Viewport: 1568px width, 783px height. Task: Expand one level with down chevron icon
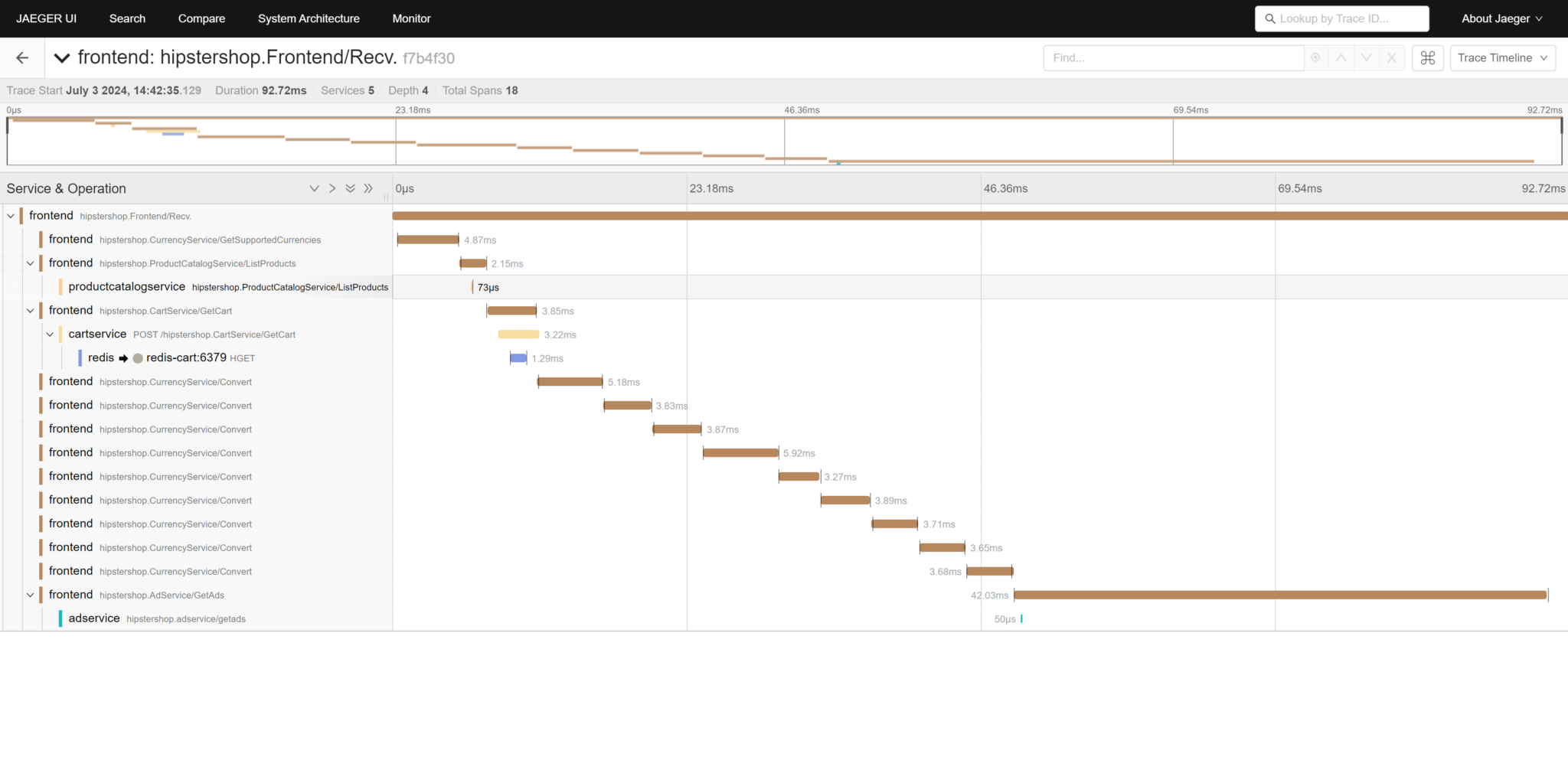tap(314, 188)
